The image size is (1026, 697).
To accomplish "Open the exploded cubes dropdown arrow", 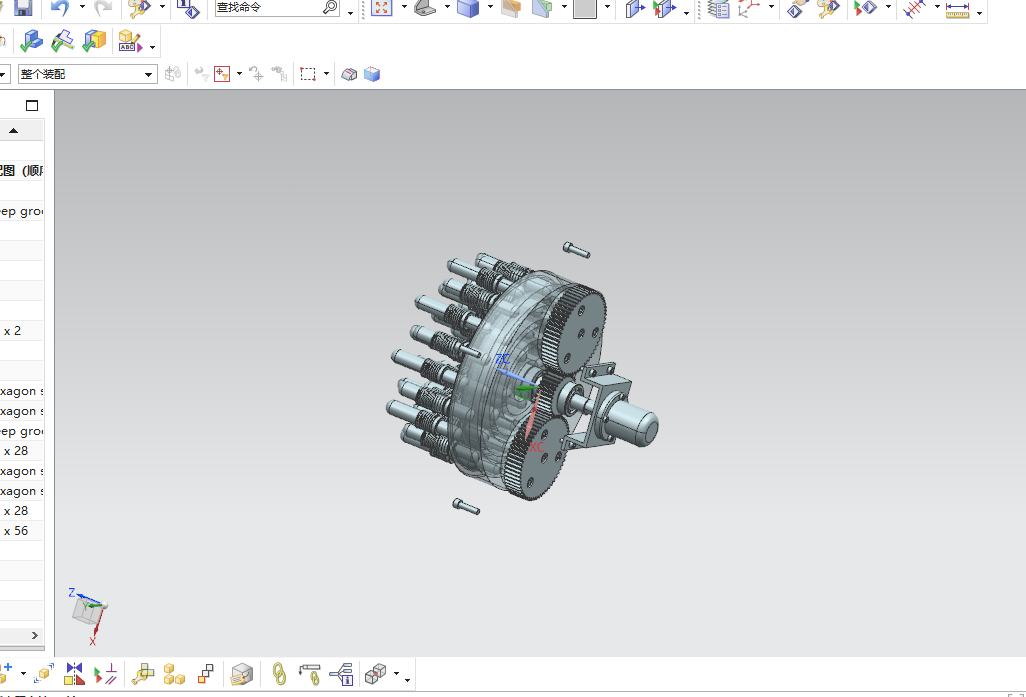I will click(x=397, y=674).
